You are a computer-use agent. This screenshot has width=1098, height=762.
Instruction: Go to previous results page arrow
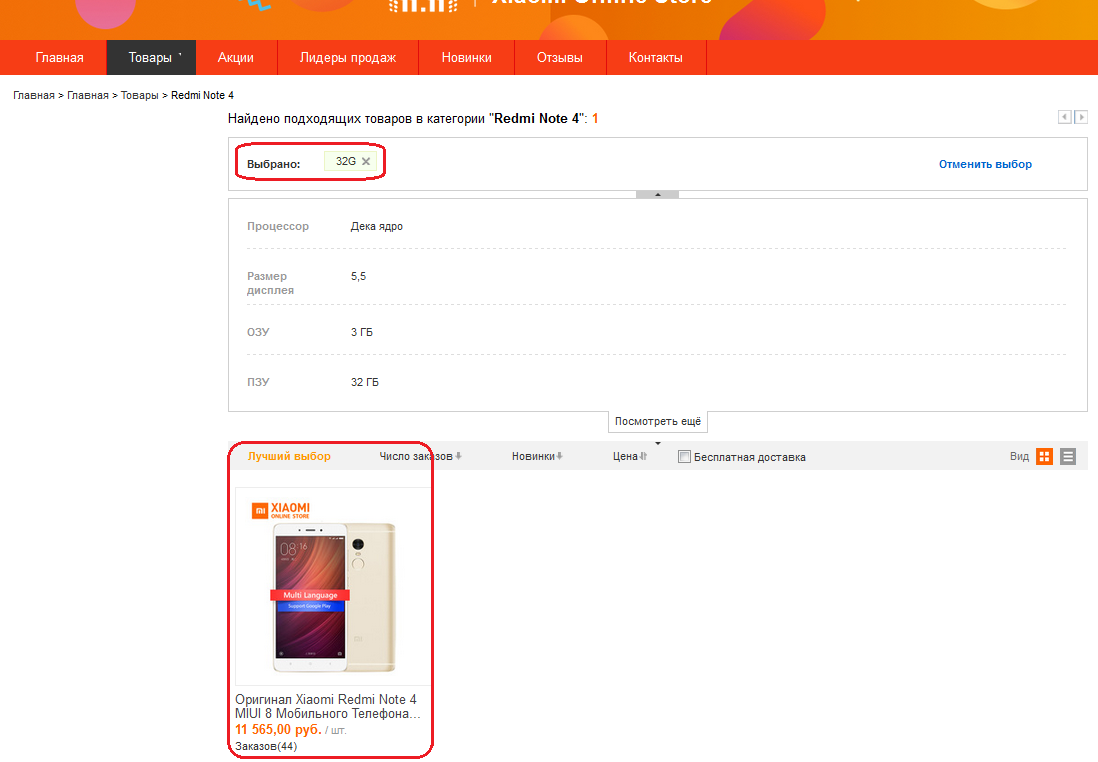pyautogui.click(x=1064, y=117)
